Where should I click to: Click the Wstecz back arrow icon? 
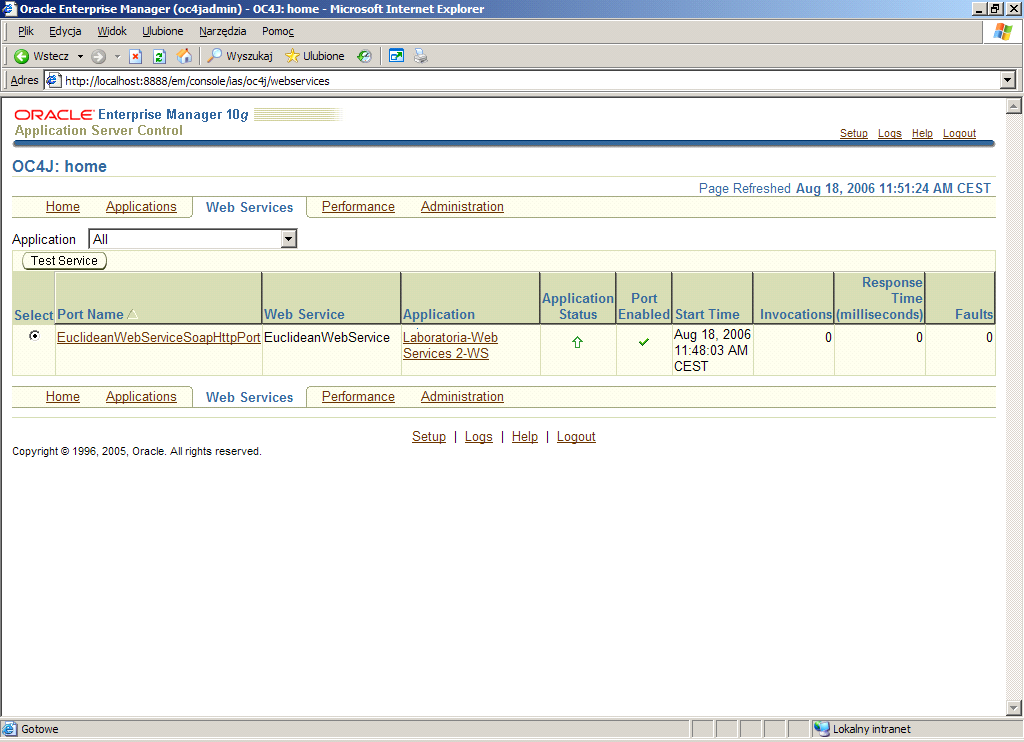coord(22,56)
